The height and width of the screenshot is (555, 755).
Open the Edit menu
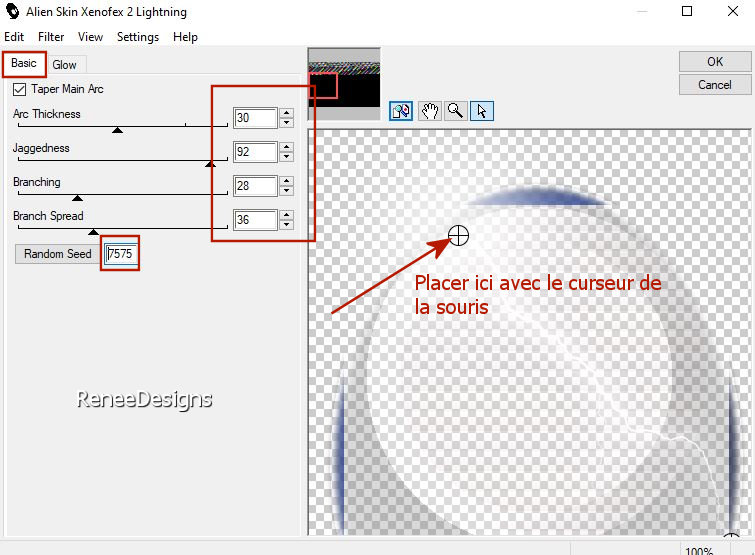pos(14,37)
